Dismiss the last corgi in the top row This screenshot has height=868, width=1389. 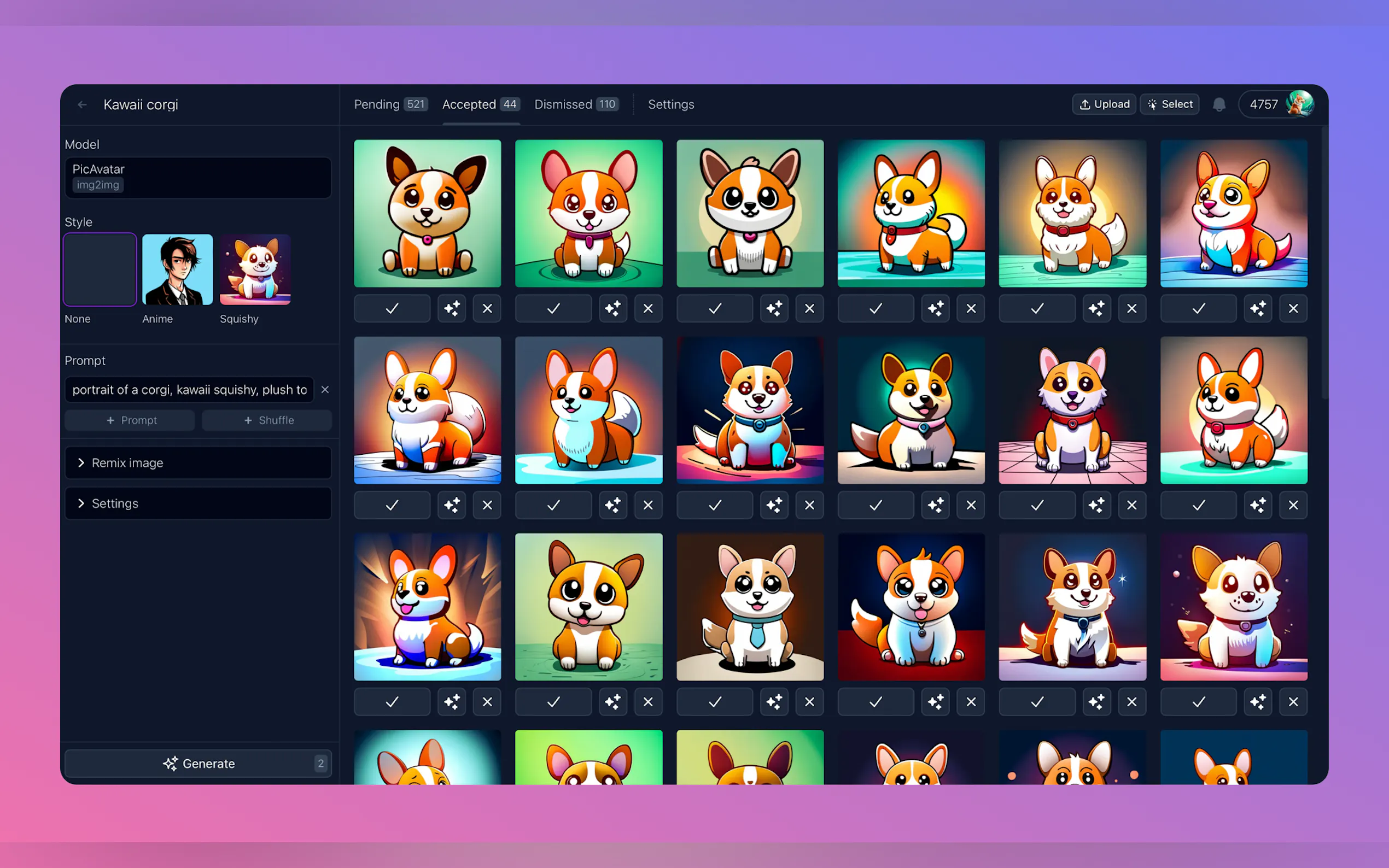tap(1293, 308)
